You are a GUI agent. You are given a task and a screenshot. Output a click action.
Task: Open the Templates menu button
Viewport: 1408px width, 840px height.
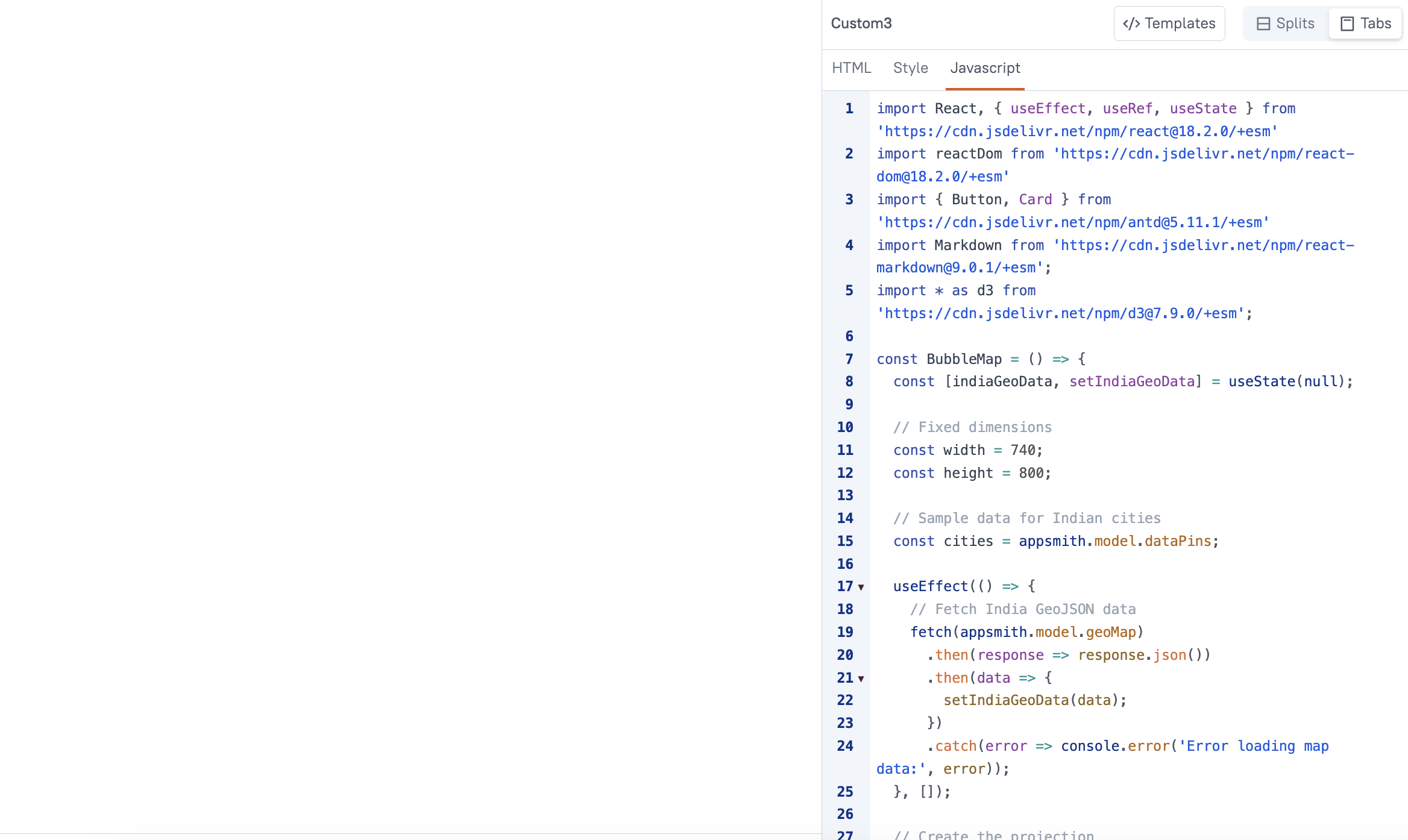1169,24
